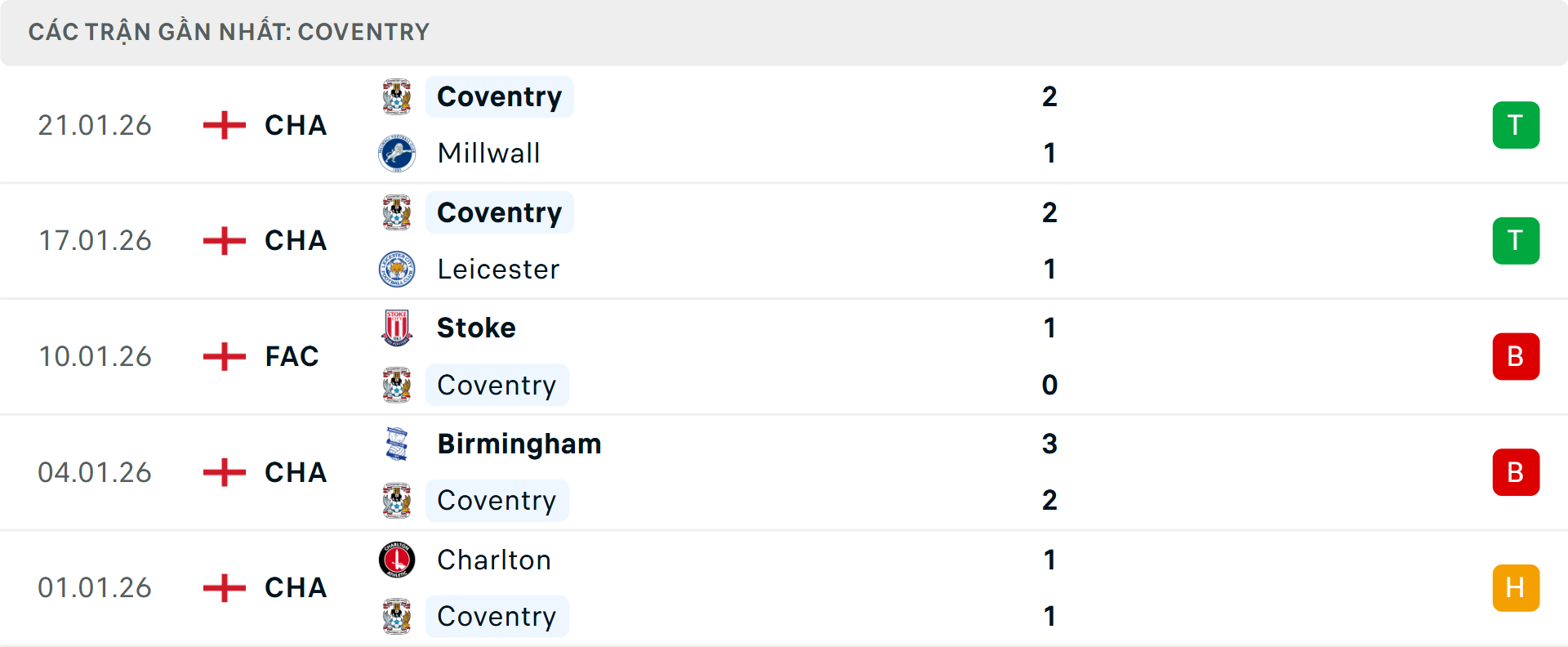Image resolution: width=1568 pixels, height=647 pixels.
Task: Click the England flag on the 21.01.26 row
Action: 223,125
